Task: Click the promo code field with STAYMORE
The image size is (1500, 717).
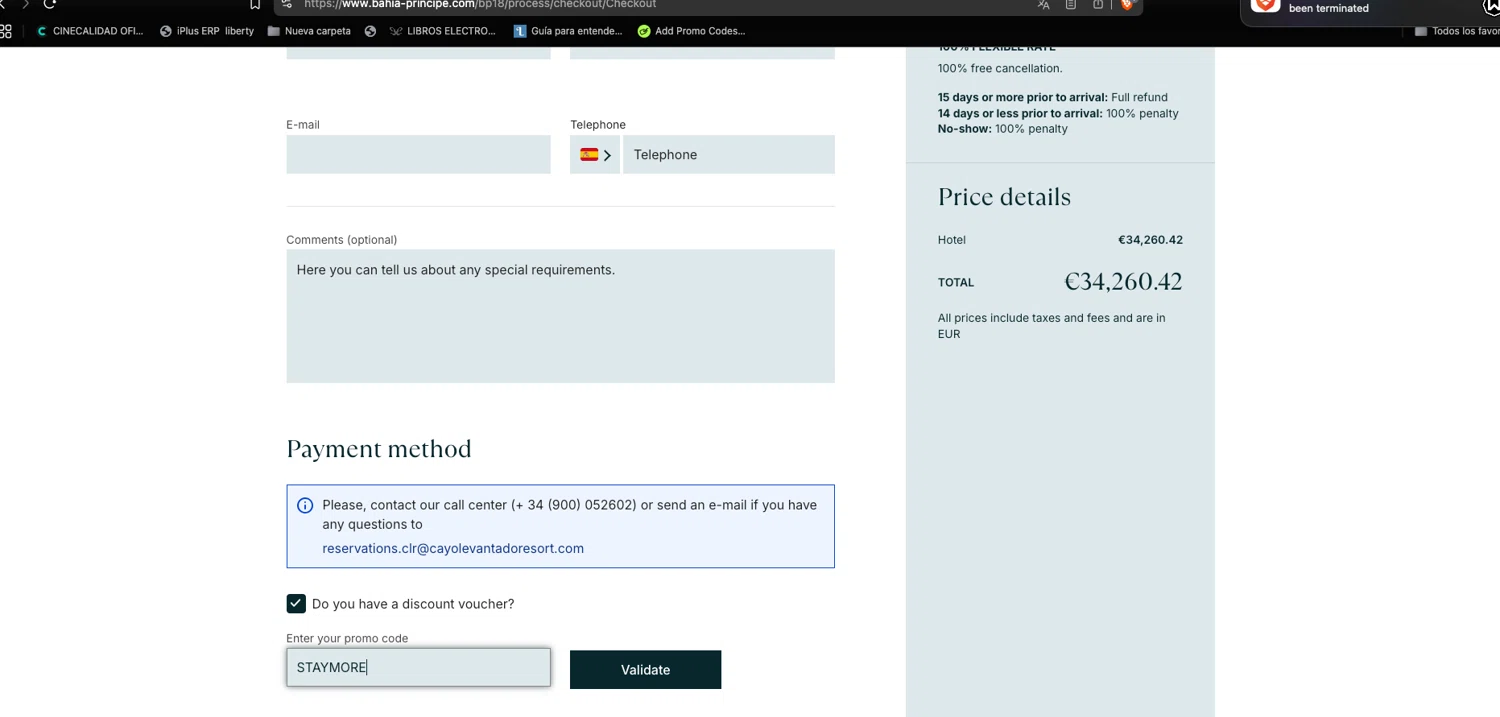Action: 418,667
